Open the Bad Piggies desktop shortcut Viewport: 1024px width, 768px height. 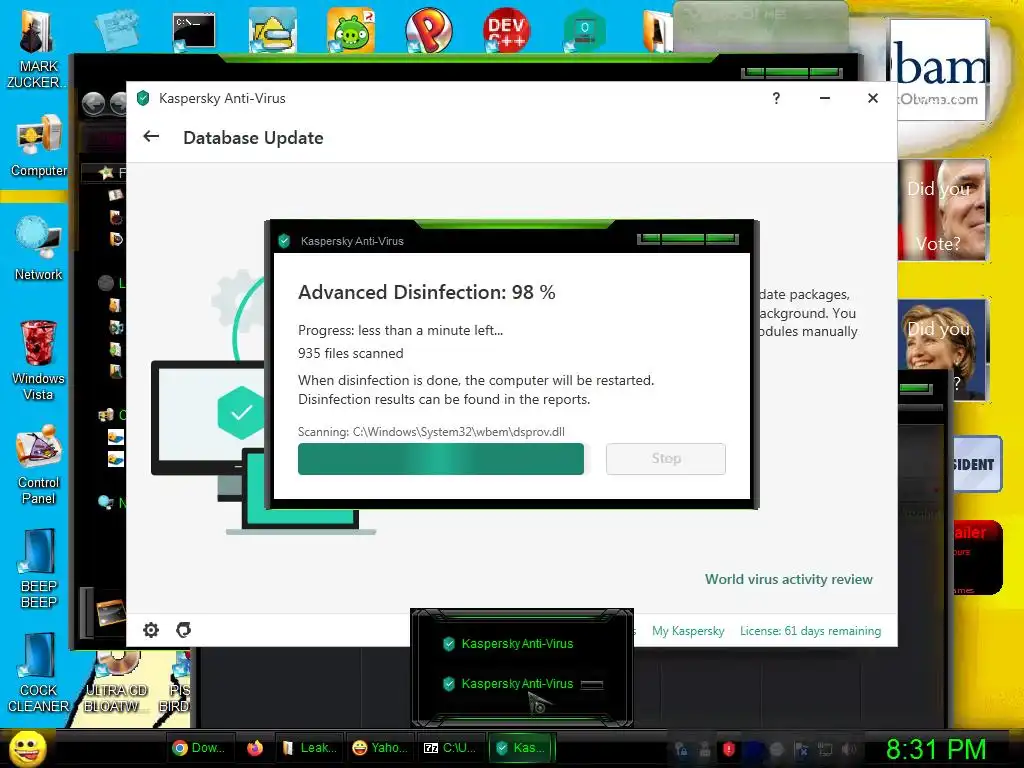pyautogui.click(x=351, y=31)
